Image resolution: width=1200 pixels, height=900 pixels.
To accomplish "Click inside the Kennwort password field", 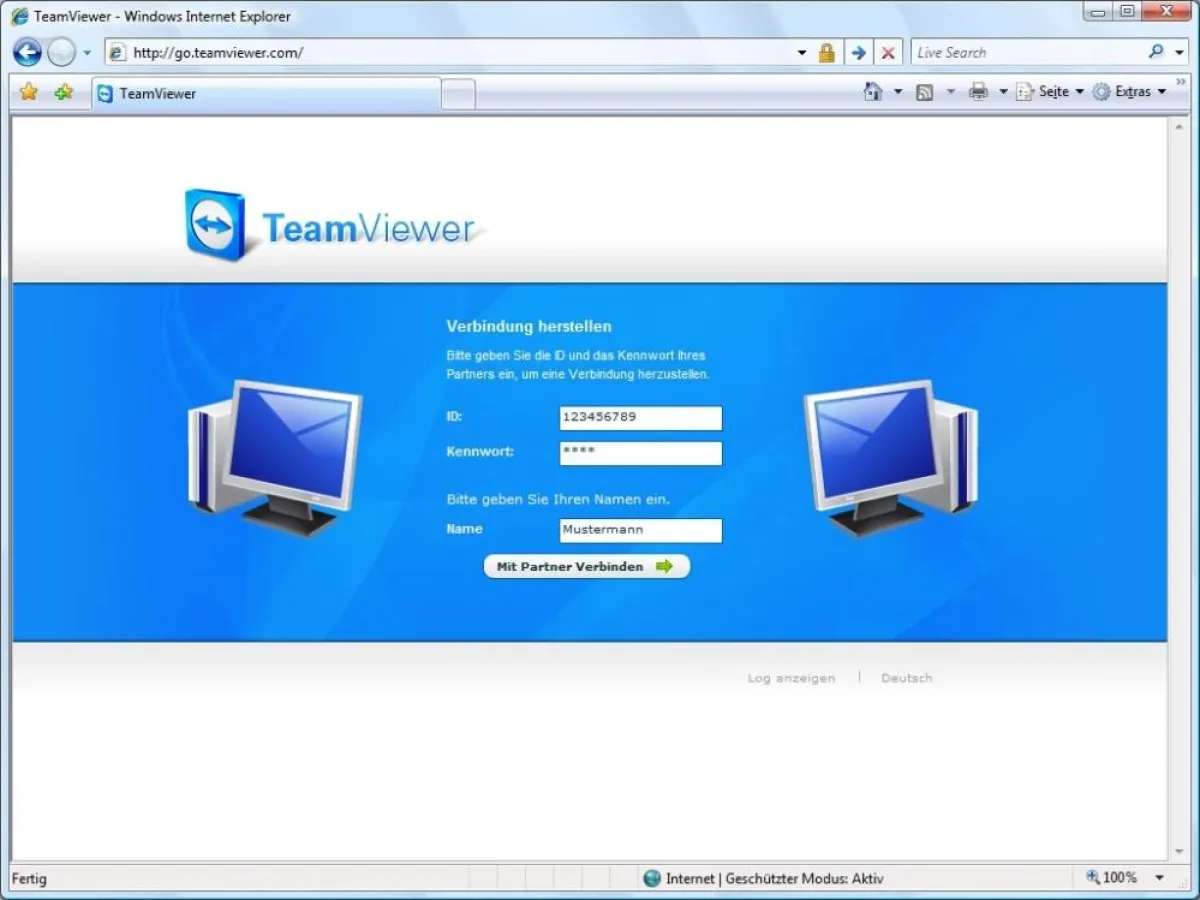I will pos(640,453).
